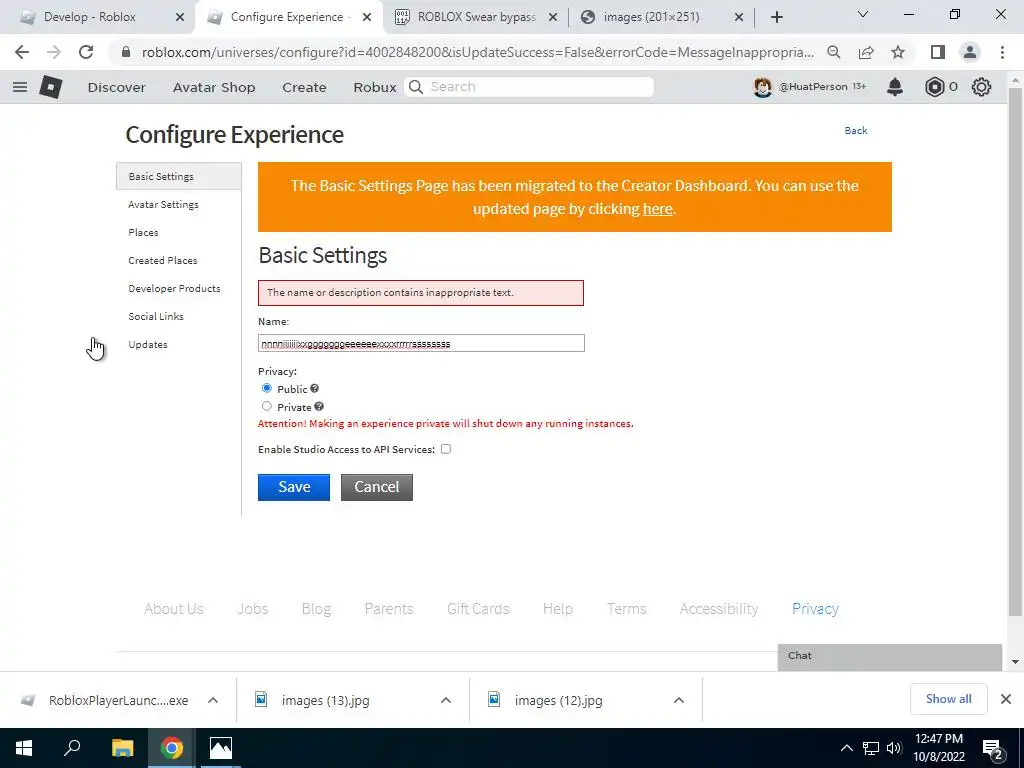1024x768 pixels.
Task: Expand images (12).jpg download options
Action: click(679, 700)
